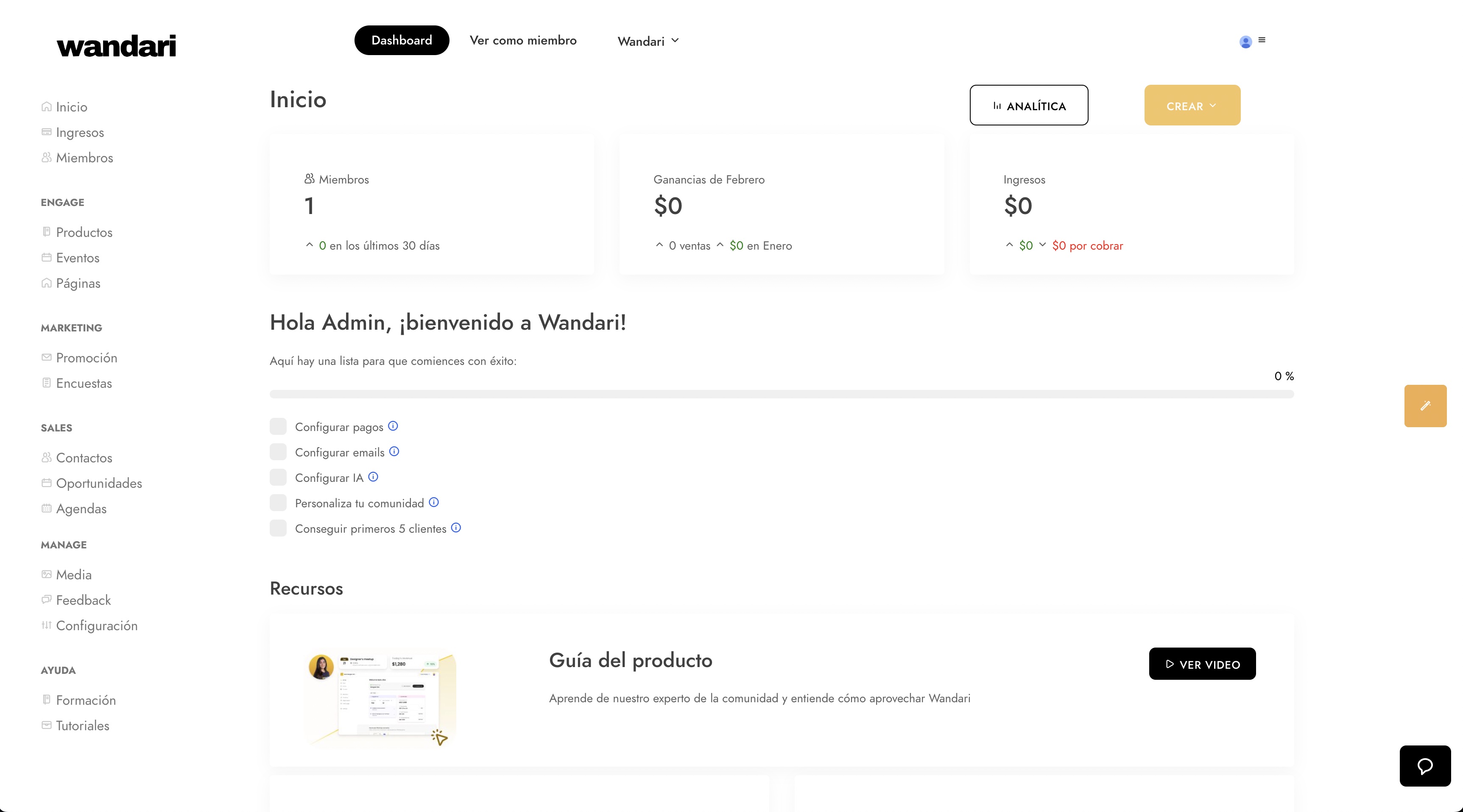Image resolution: width=1463 pixels, height=812 pixels.
Task: Click info icon beside Conseguir primeros 5 clientes
Action: click(x=456, y=528)
